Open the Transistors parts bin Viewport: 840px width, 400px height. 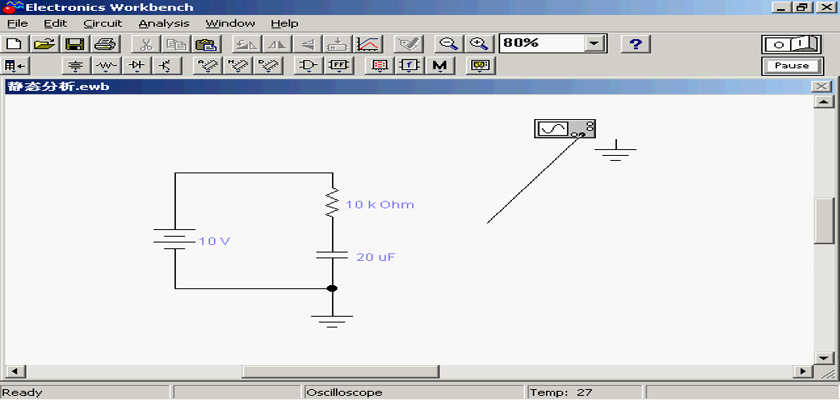(x=167, y=66)
